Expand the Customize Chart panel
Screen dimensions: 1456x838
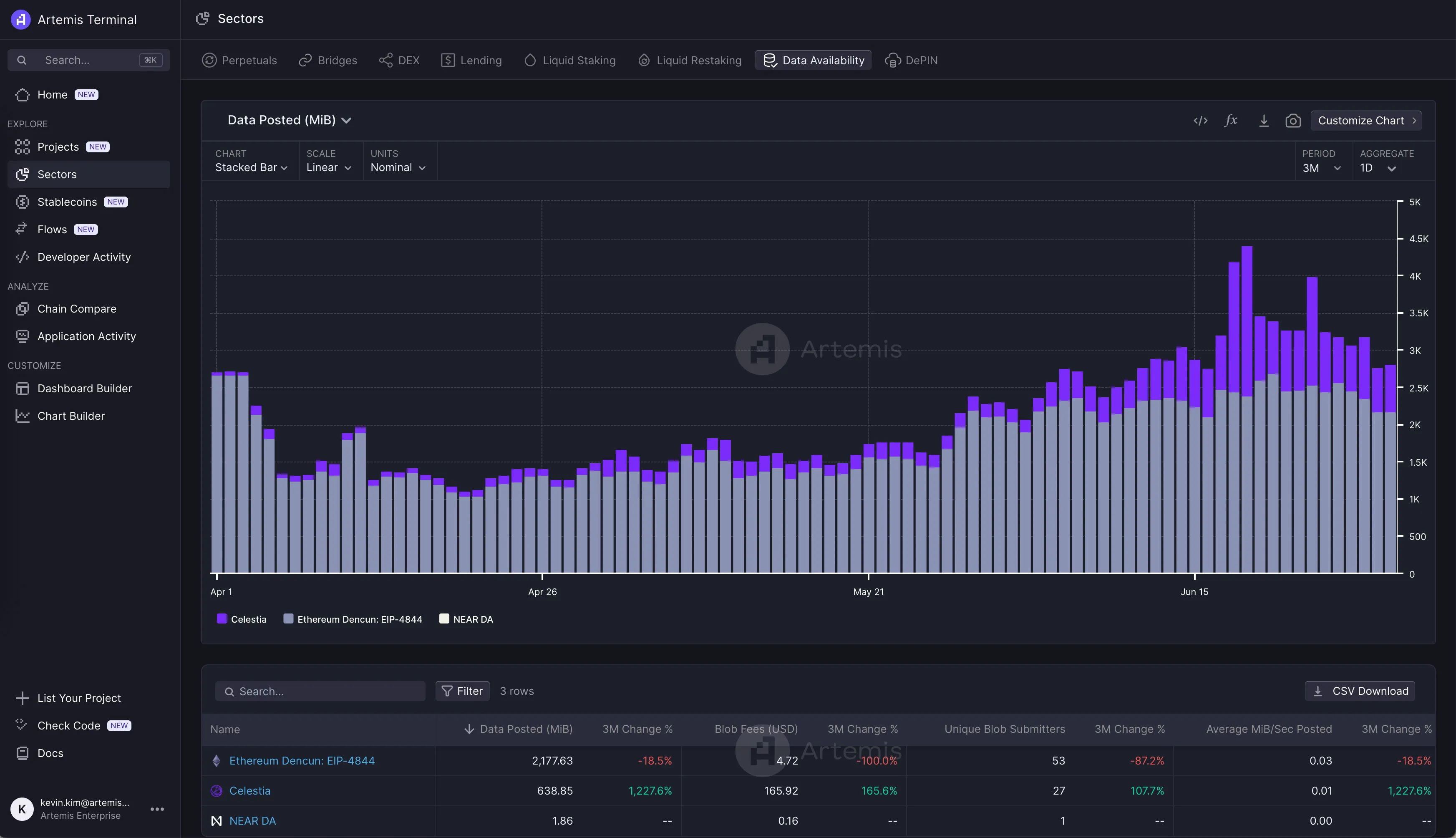click(1366, 120)
